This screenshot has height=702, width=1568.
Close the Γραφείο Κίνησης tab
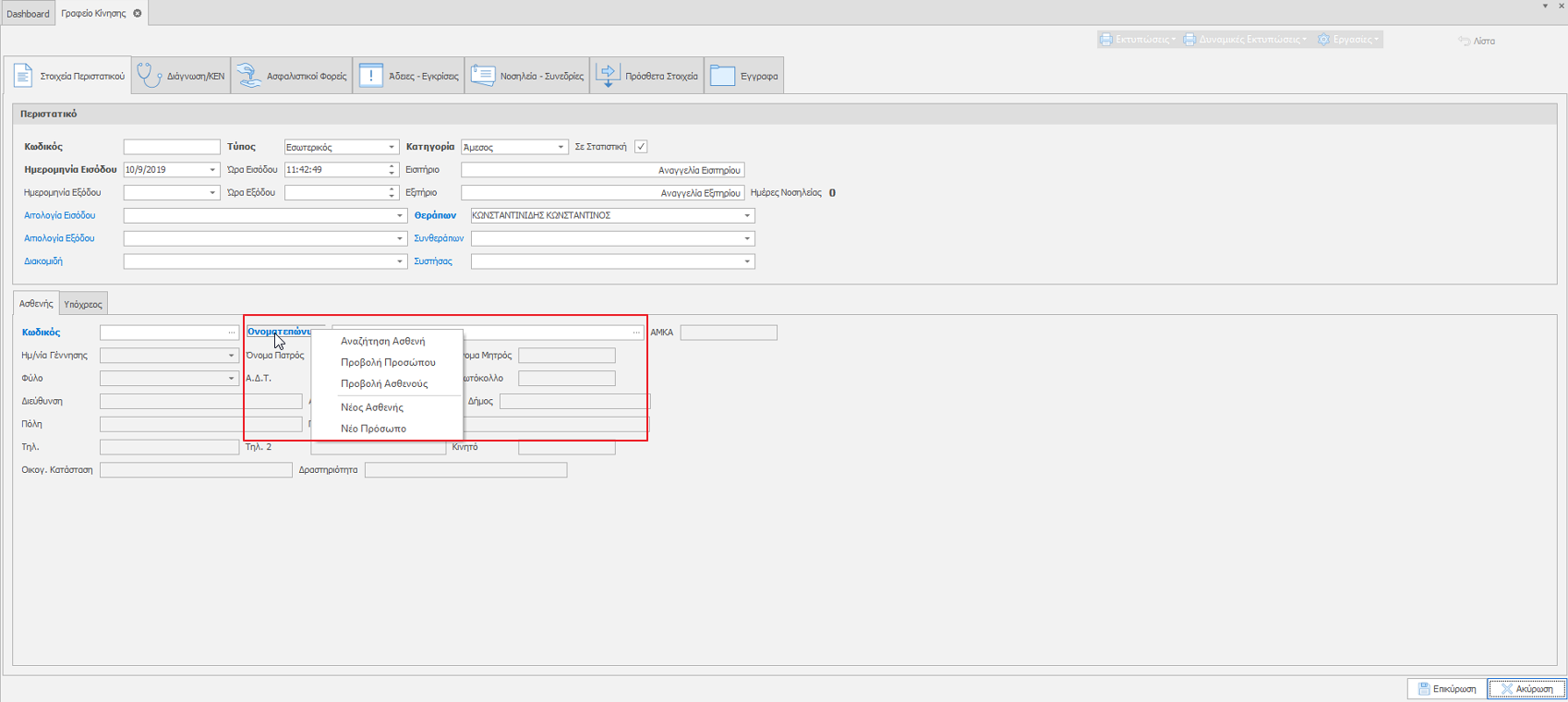pyautogui.click(x=138, y=13)
